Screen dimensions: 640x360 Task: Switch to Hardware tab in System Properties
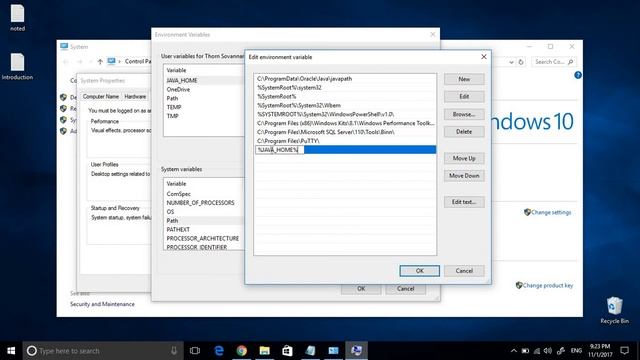(x=135, y=97)
